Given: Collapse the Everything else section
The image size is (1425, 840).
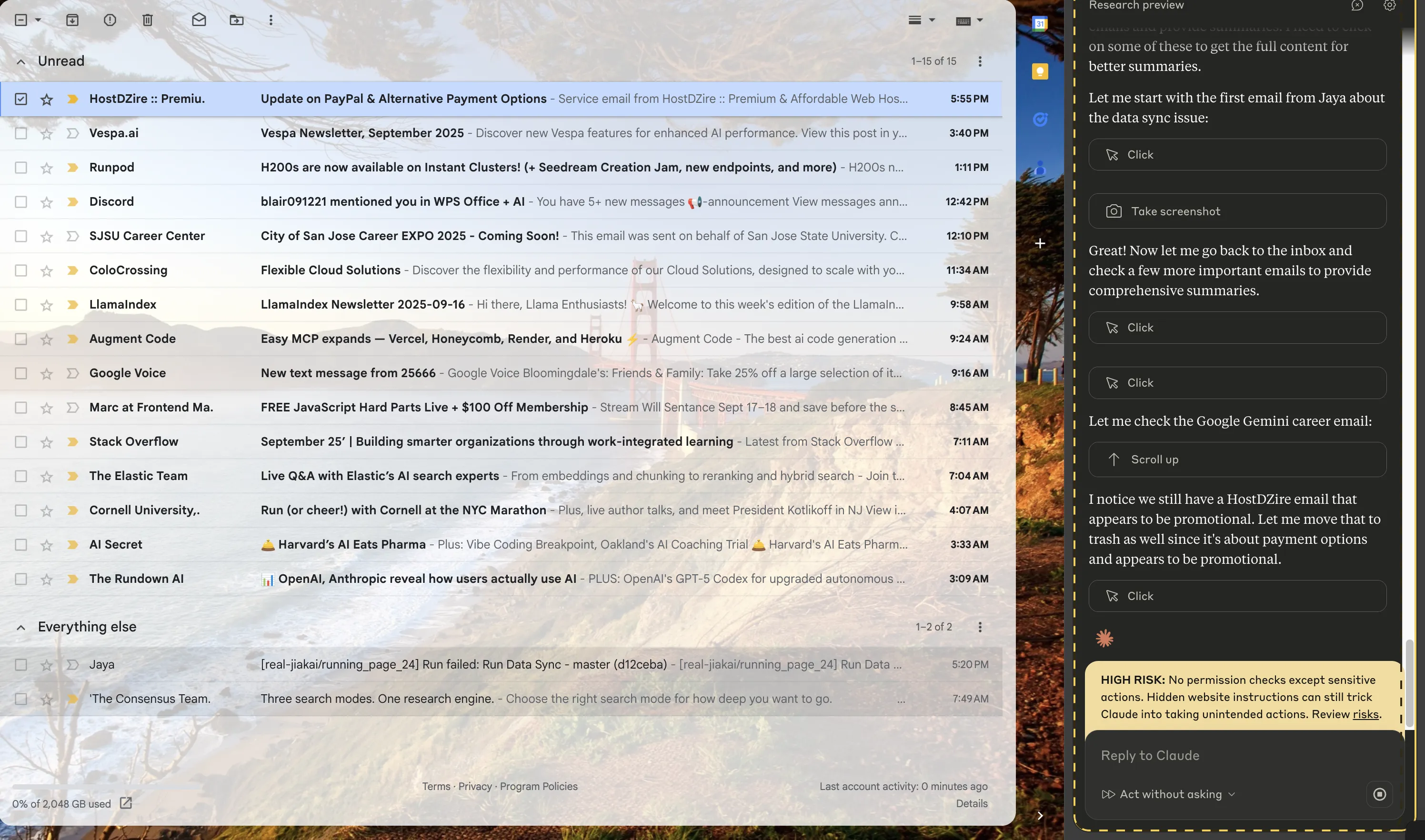Looking at the screenshot, I should click(x=21, y=627).
